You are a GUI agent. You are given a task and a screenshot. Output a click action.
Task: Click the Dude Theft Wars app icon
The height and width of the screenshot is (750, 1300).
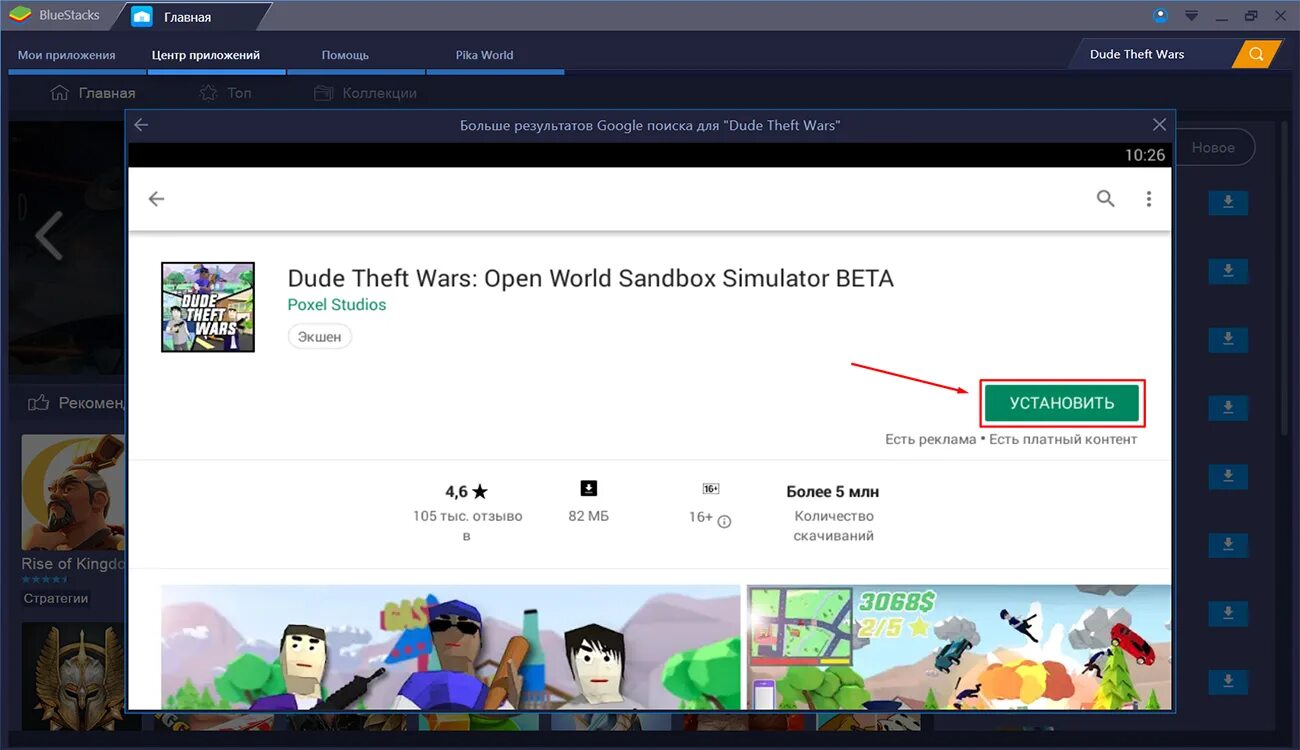coord(208,307)
